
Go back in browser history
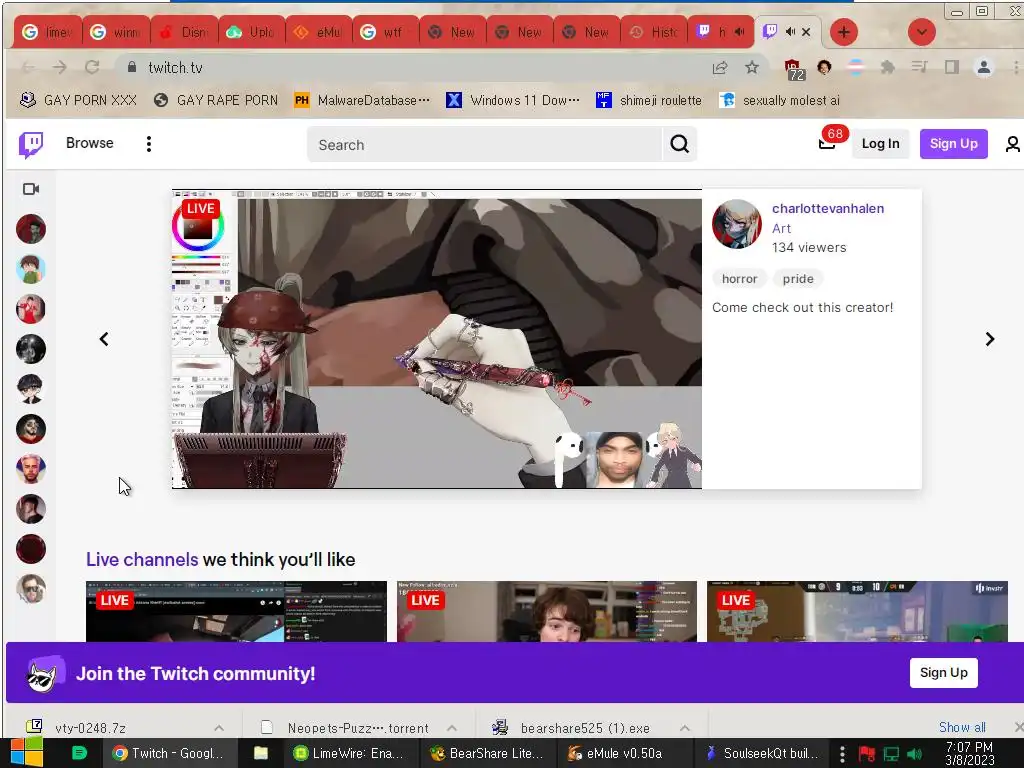click(28, 67)
